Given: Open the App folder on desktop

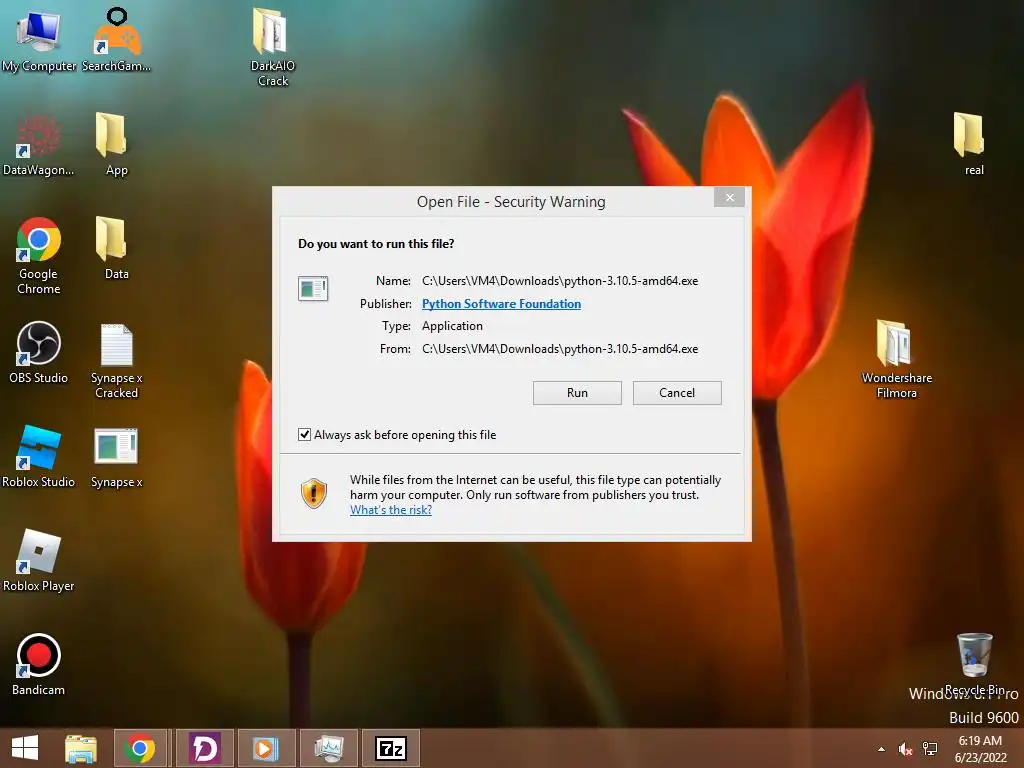Looking at the screenshot, I should pyautogui.click(x=116, y=144).
